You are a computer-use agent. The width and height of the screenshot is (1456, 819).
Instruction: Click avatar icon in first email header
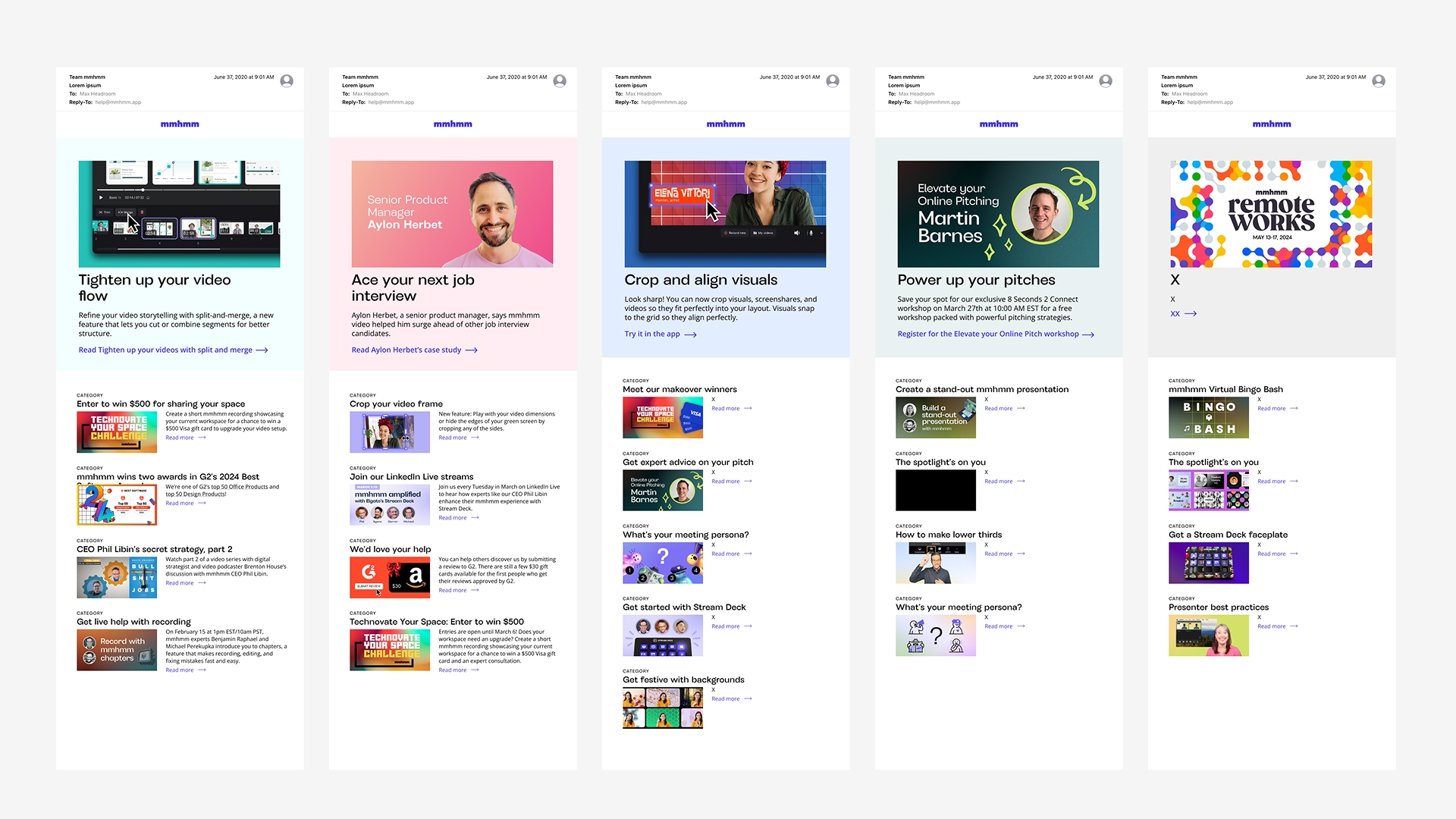coord(287,81)
